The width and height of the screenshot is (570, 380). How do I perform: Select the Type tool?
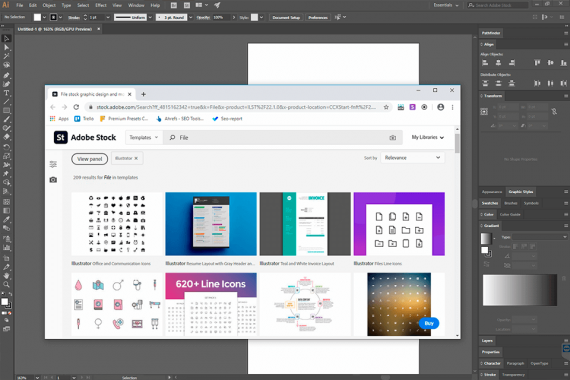[x=6, y=93]
